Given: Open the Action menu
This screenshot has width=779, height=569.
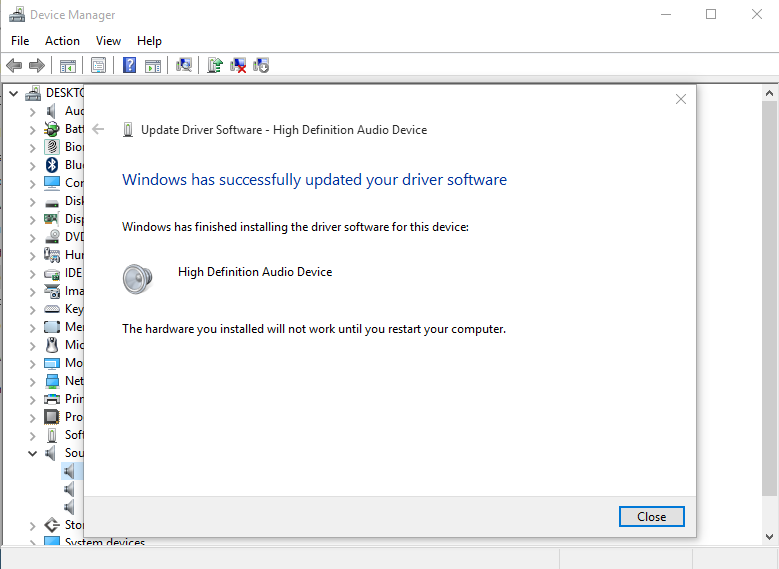Looking at the screenshot, I should pos(62,41).
